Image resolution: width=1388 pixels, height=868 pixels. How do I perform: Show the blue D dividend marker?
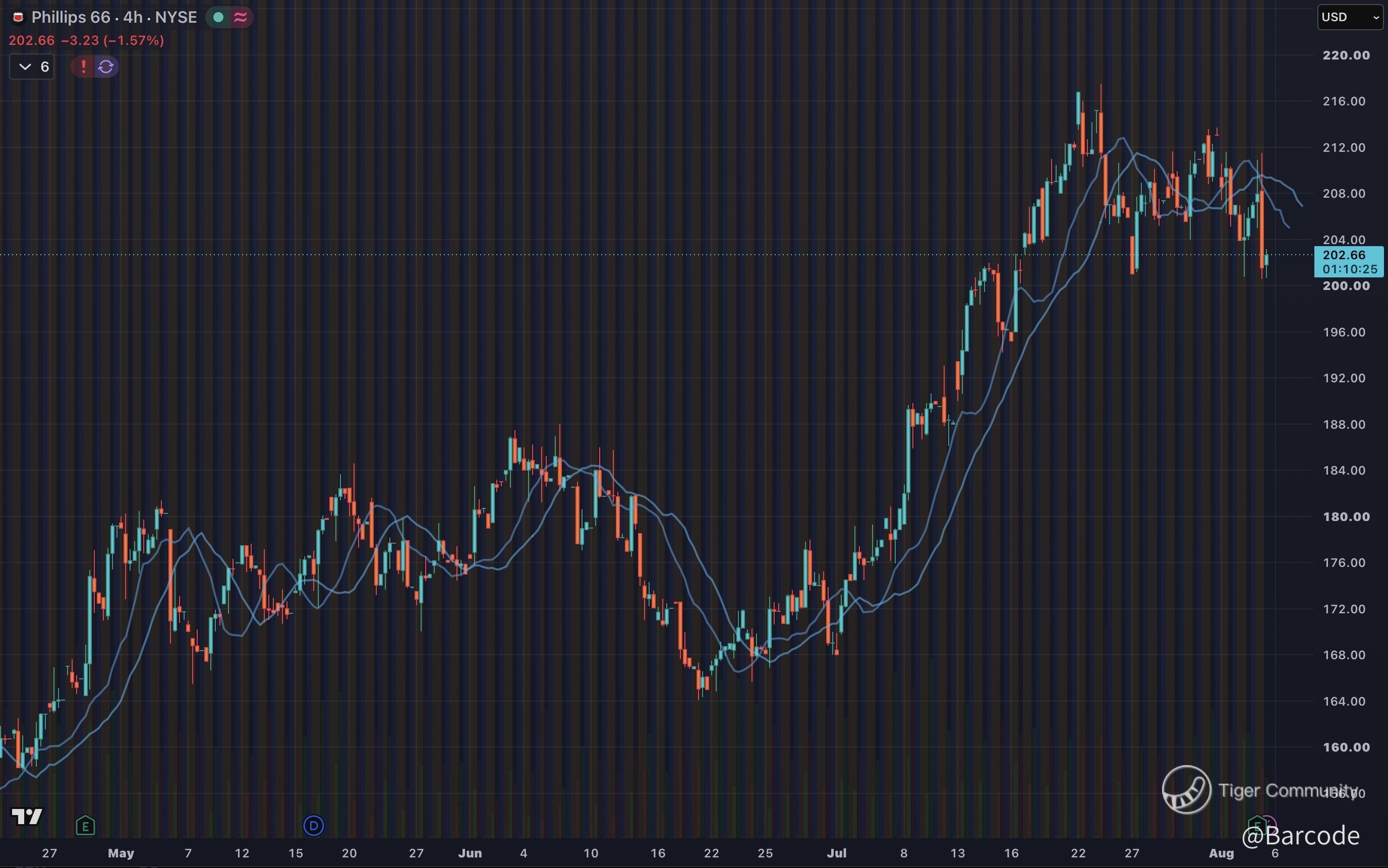[x=313, y=826]
